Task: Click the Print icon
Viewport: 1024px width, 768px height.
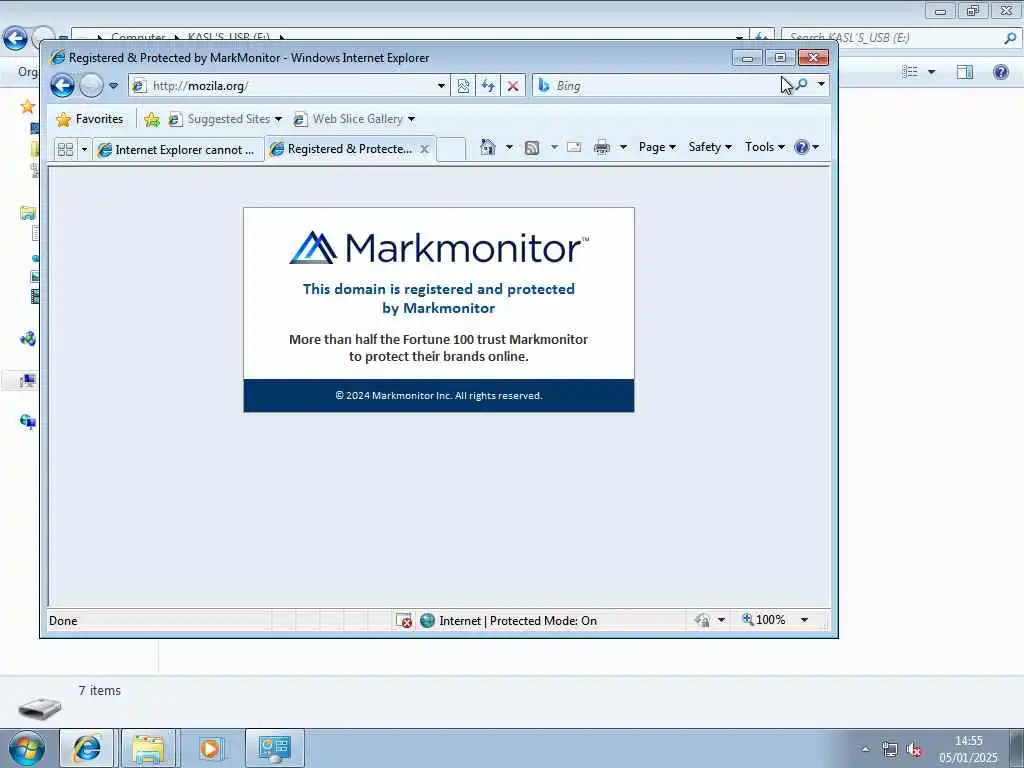Action: [601, 147]
